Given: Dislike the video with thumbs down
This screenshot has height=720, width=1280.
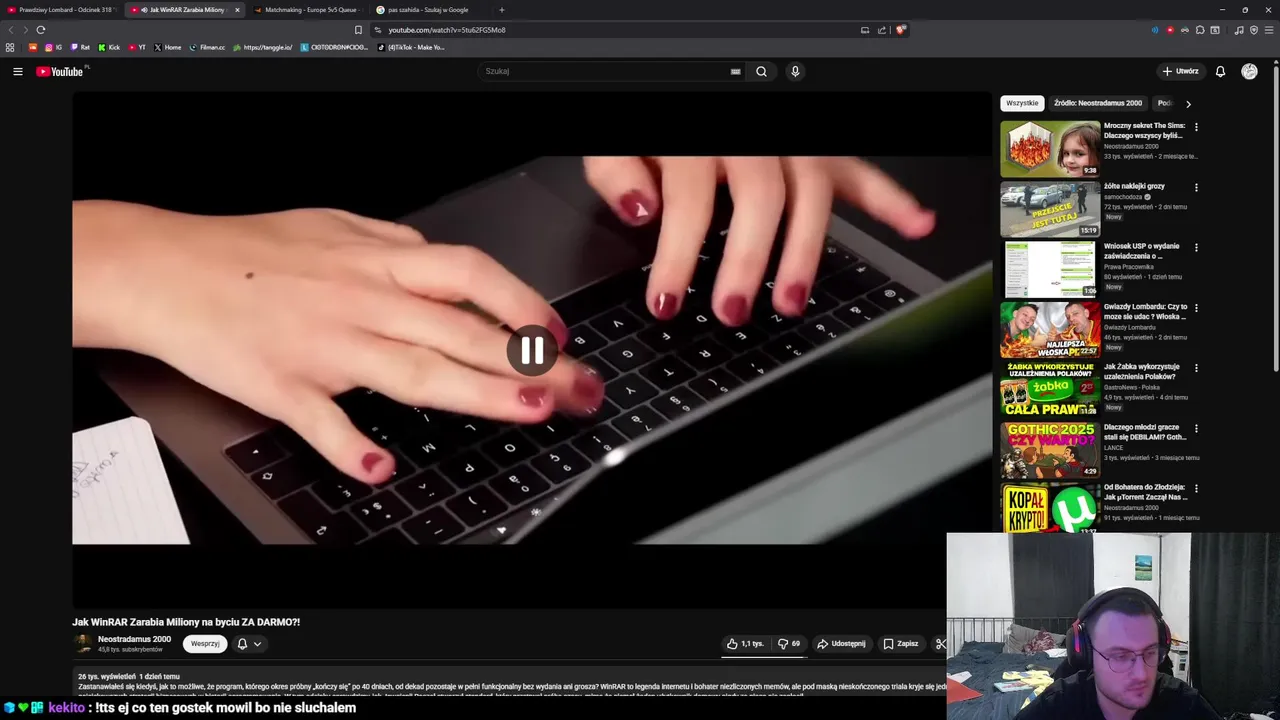Looking at the screenshot, I should pos(789,644).
